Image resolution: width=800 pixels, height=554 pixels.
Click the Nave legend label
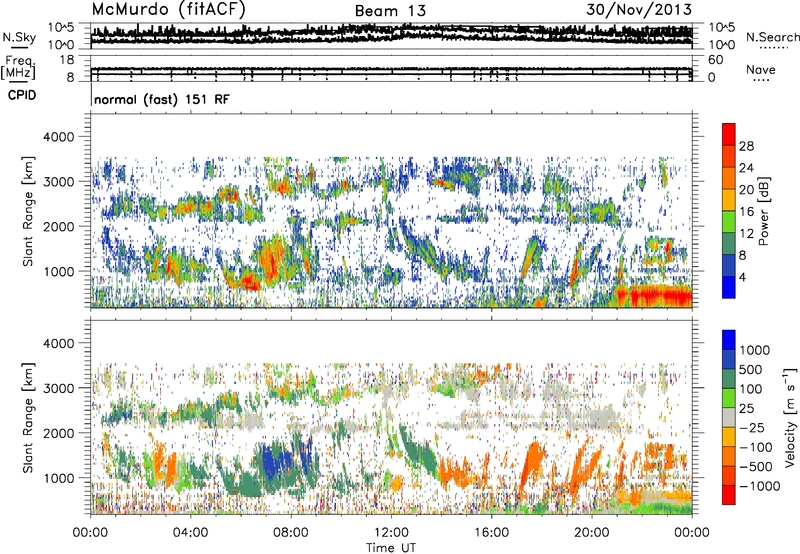tap(761, 69)
